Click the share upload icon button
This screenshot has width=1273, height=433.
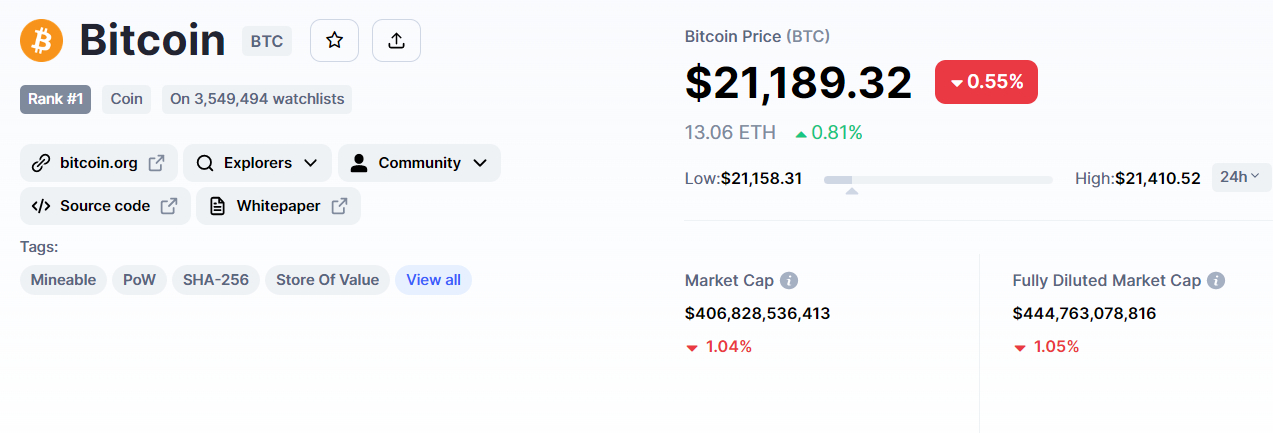[x=396, y=41]
